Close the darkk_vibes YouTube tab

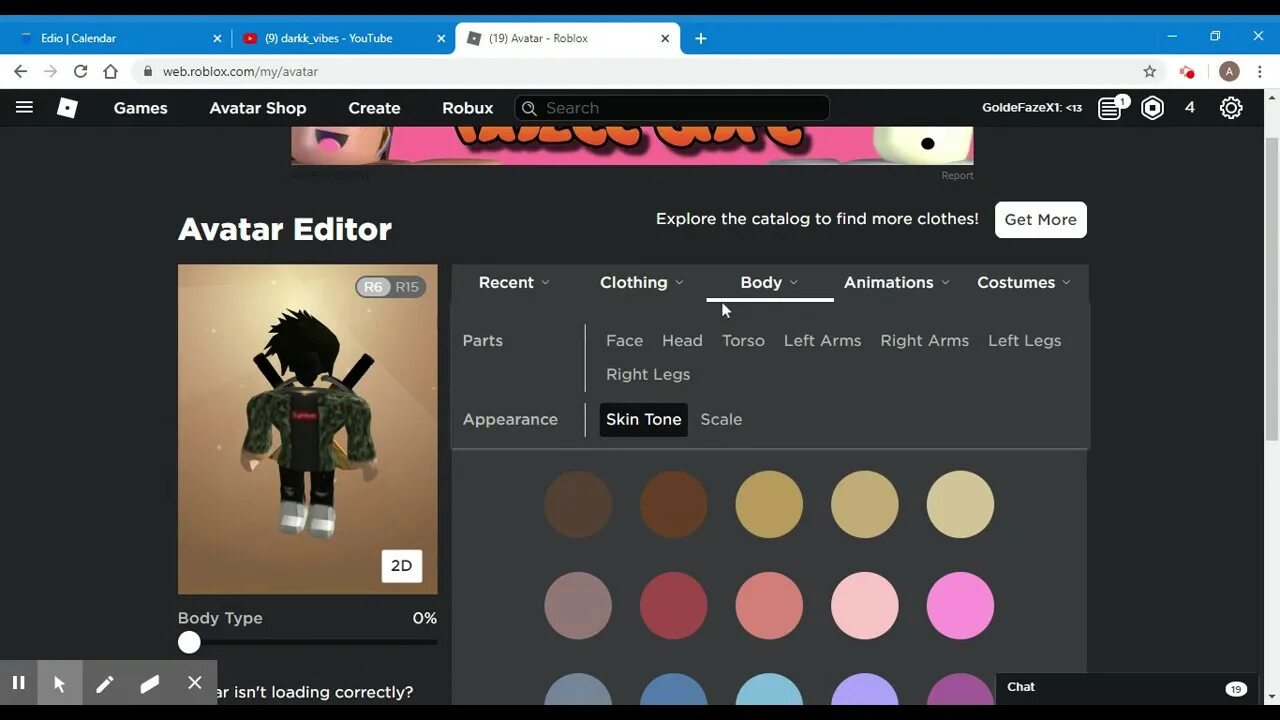441,38
